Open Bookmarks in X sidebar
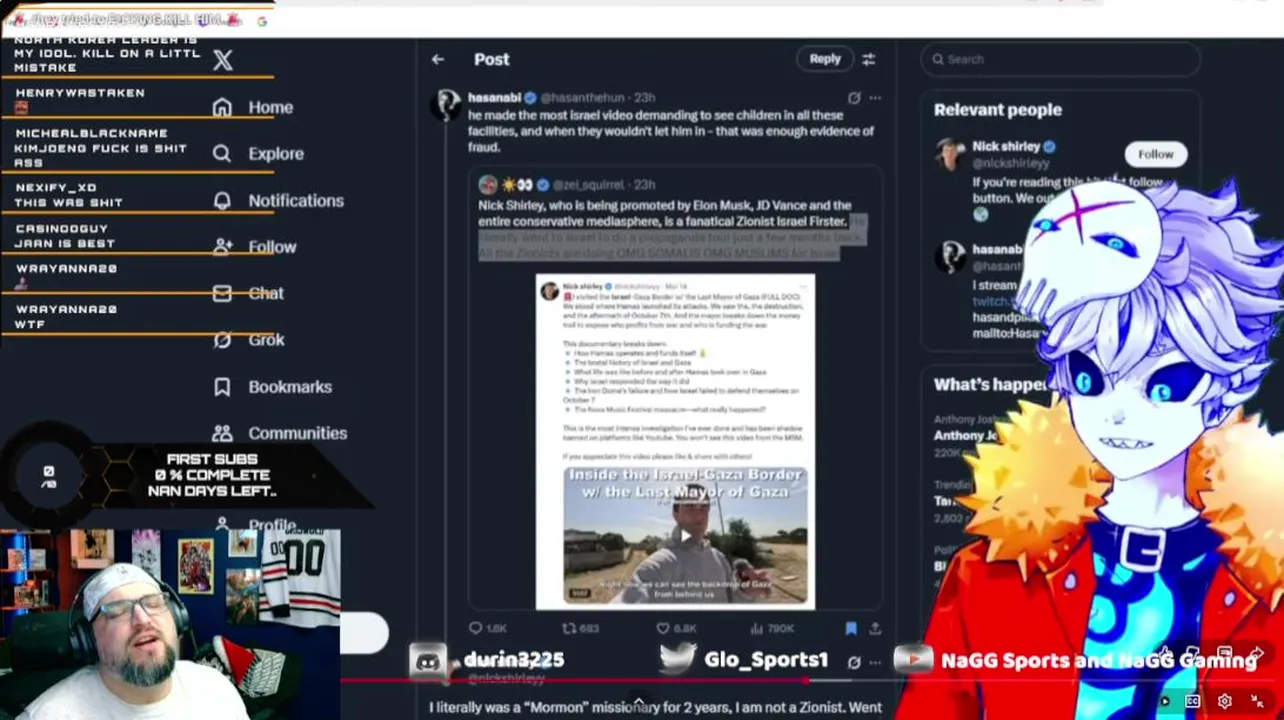The width and height of the screenshot is (1284, 720). click(290, 387)
